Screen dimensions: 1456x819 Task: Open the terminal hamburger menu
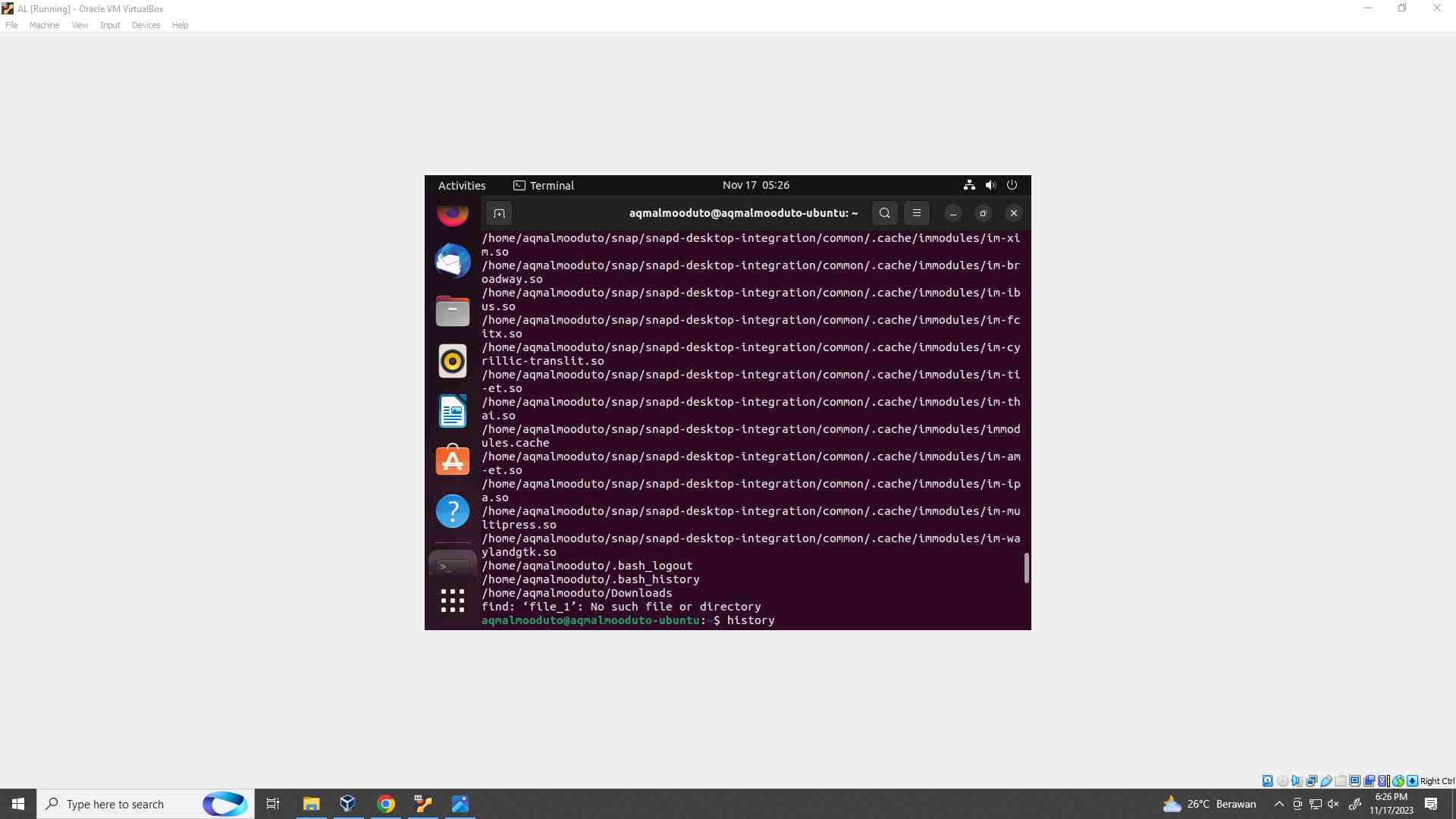coord(917,213)
